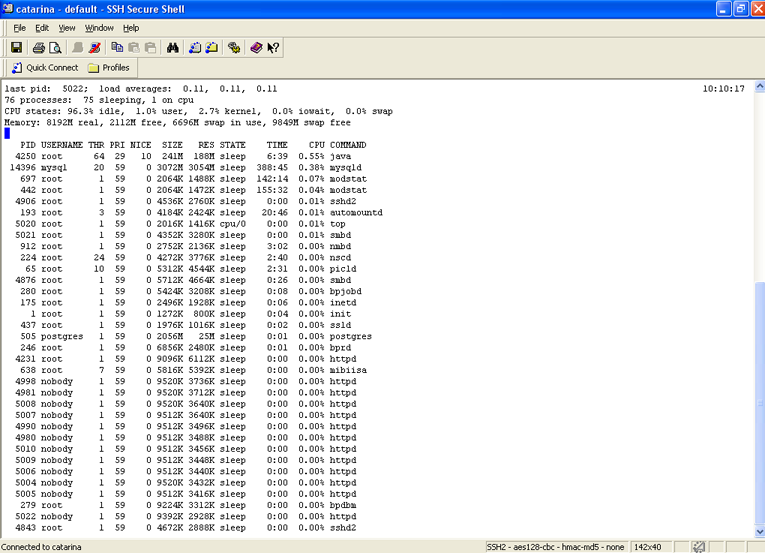Click the scrollbar down arrow
The width and height of the screenshot is (765, 553).
tap(757, 531)
